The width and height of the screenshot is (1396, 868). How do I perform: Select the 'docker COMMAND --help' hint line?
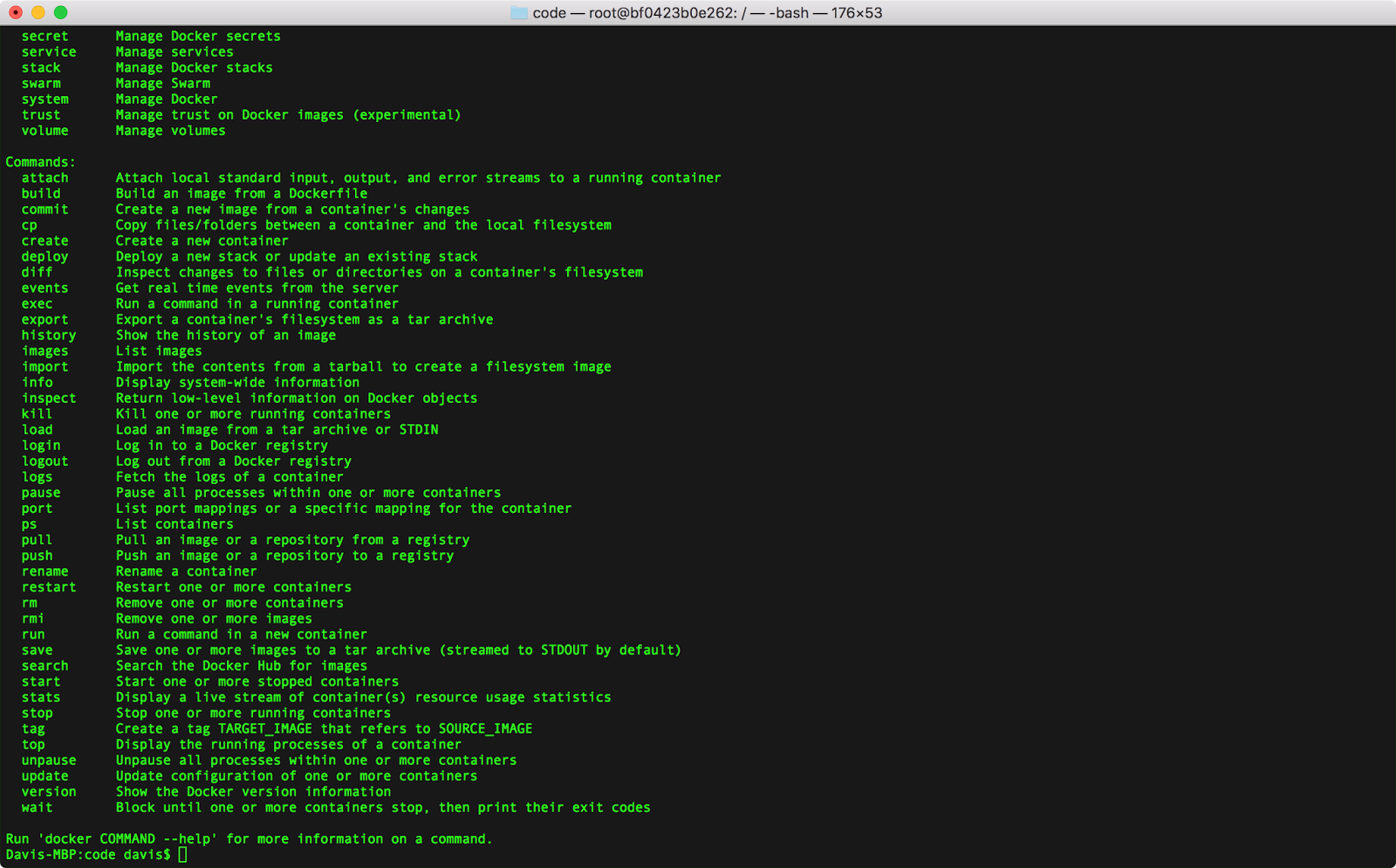(x=249, y=838)
